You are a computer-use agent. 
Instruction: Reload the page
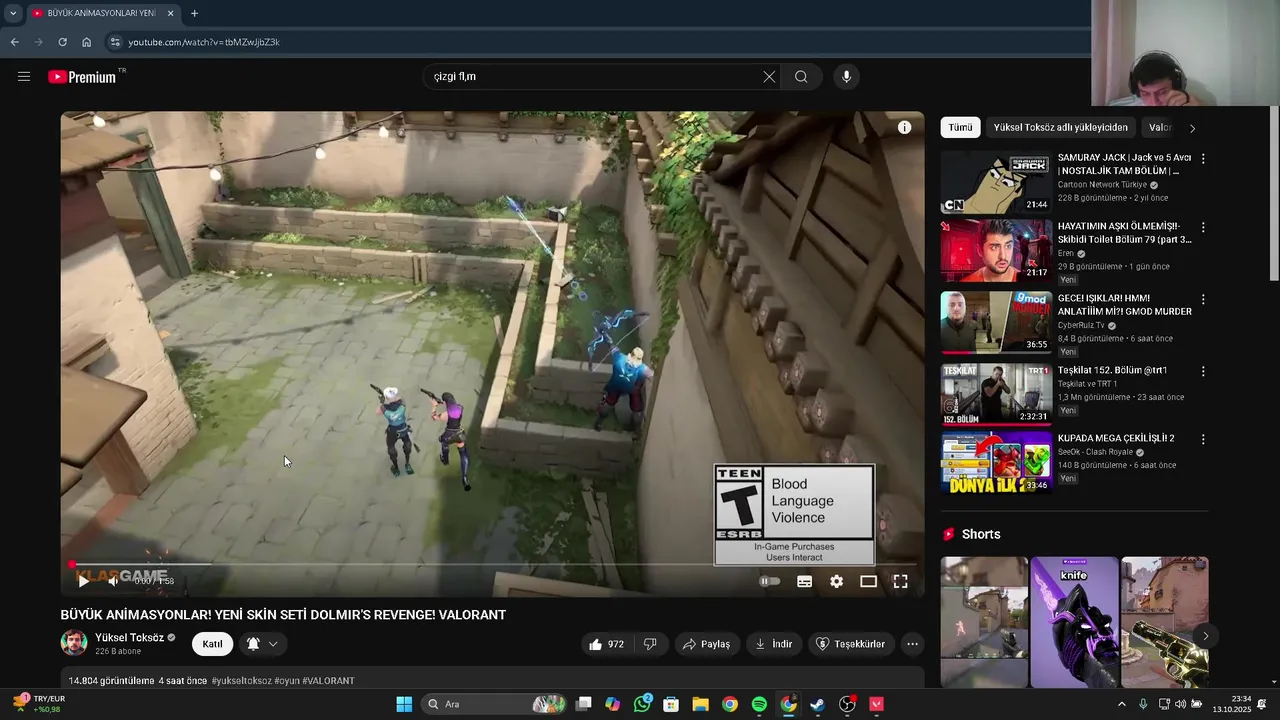coord(62,42)
